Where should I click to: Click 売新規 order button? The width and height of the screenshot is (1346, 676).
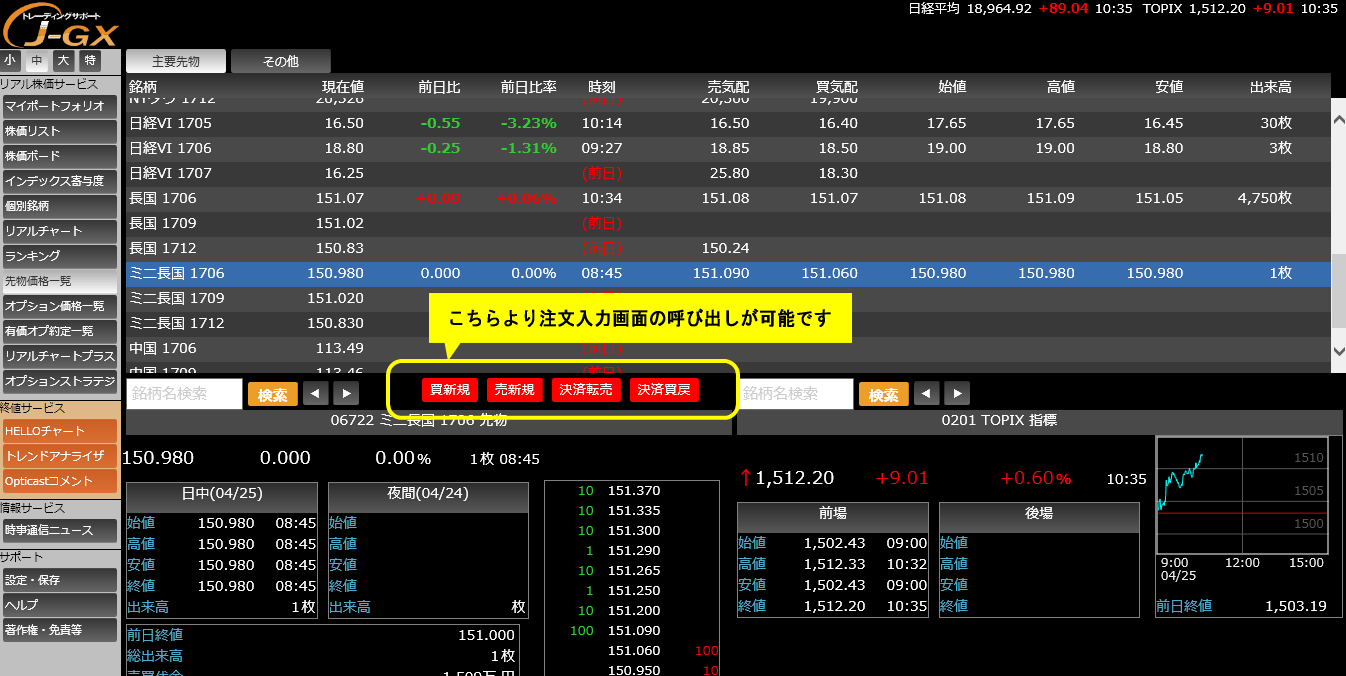(515, 390)
